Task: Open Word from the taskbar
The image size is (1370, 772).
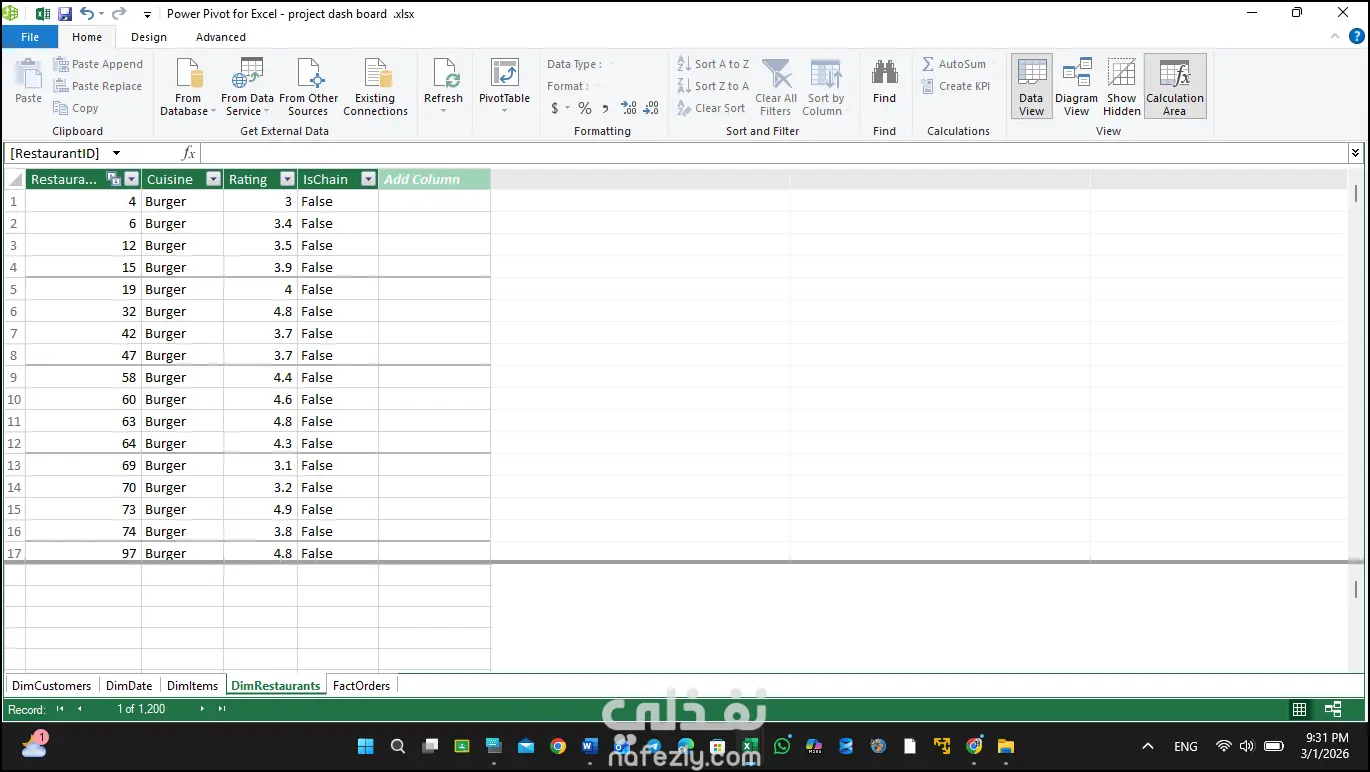Action: [x=589, y=746]
